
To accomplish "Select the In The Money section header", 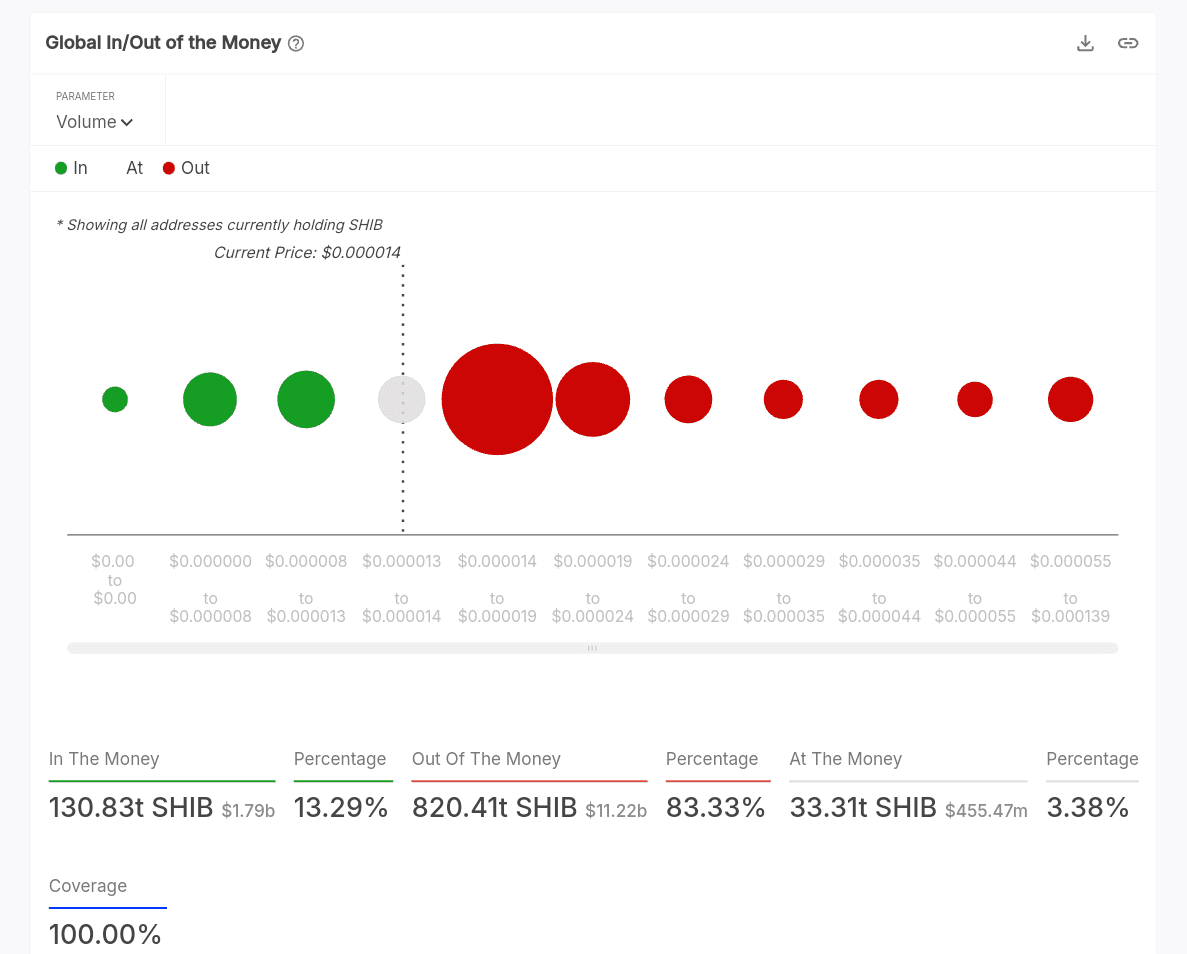I will pos(104,759).
